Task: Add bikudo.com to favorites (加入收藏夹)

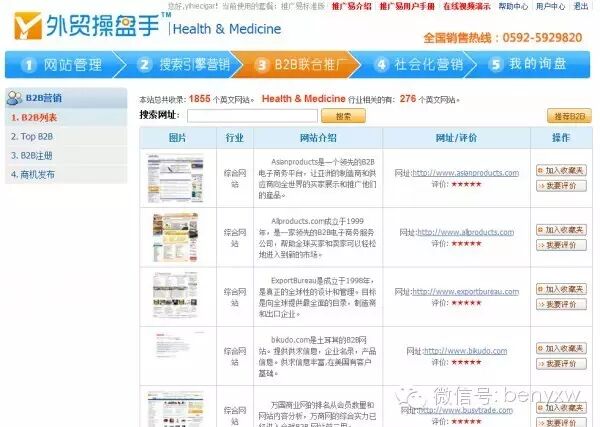Action: (561, 348)
